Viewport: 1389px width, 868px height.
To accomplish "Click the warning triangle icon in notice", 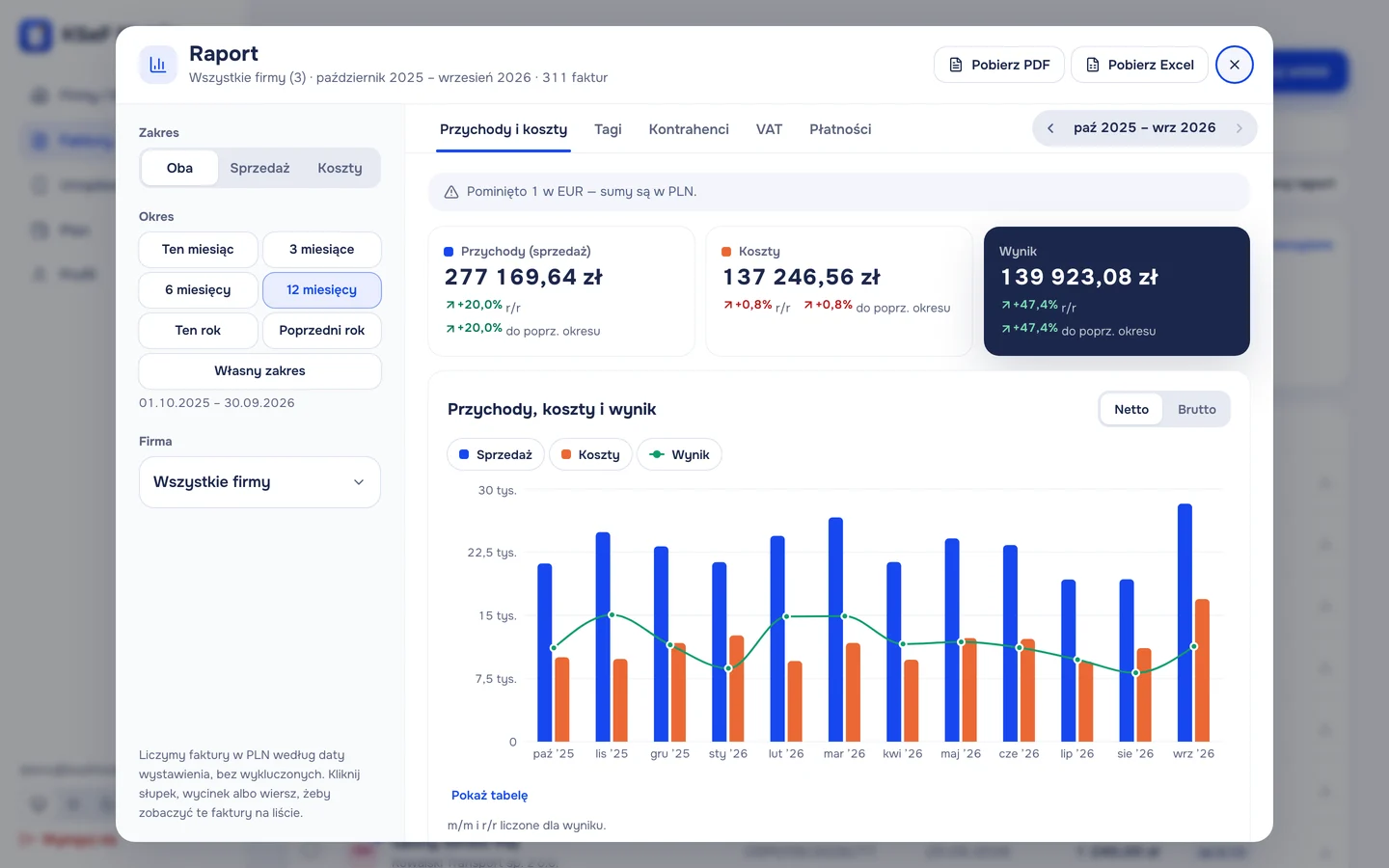I will [x=450, y=192].
